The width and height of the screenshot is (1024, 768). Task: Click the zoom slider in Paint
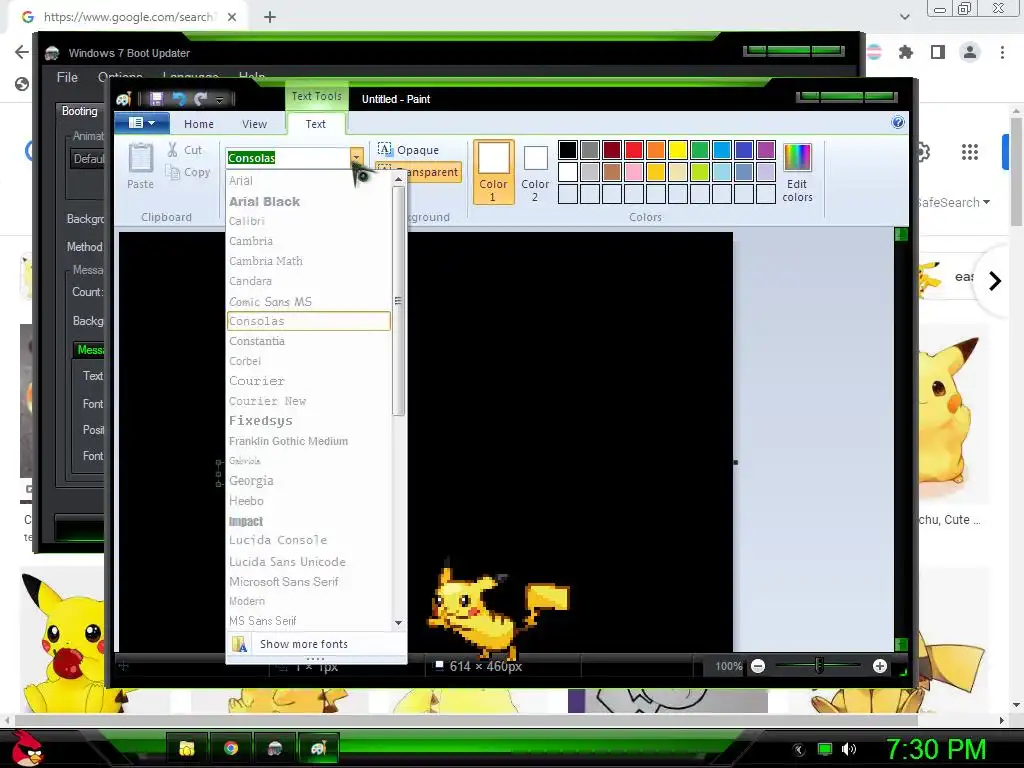[818, 666]
